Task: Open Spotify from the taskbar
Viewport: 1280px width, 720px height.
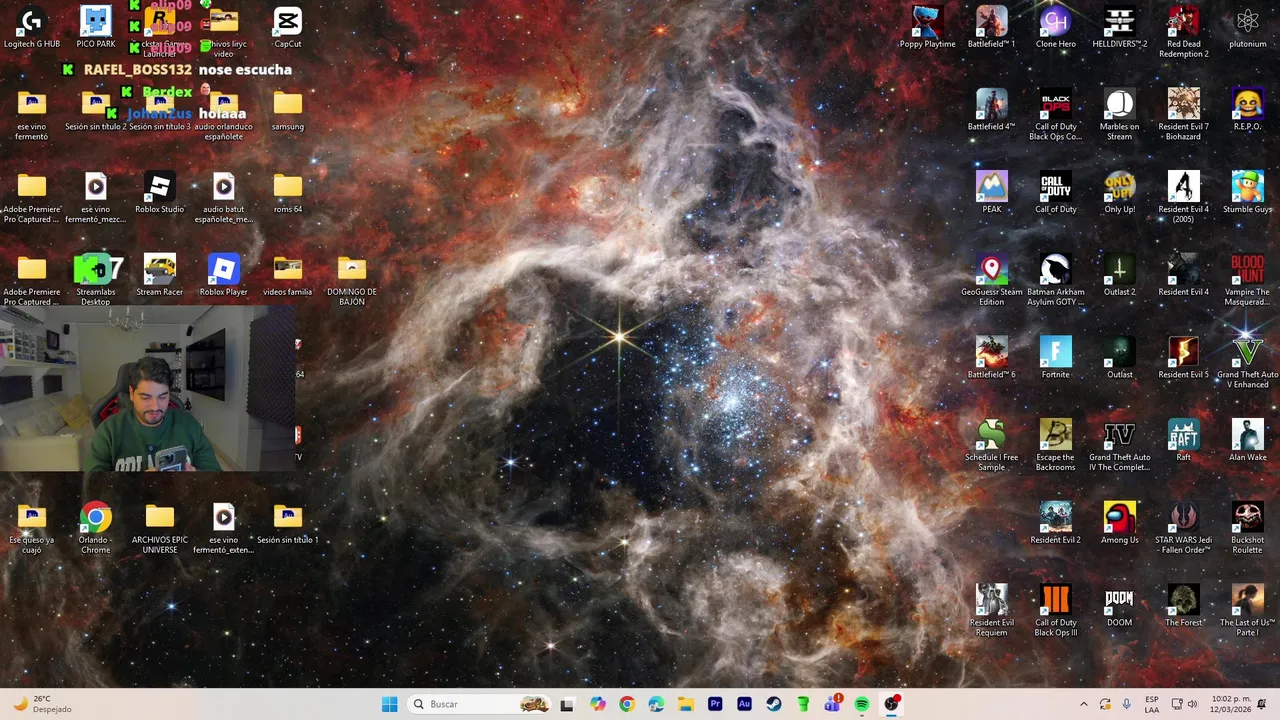Action: (x=861, y=704)
